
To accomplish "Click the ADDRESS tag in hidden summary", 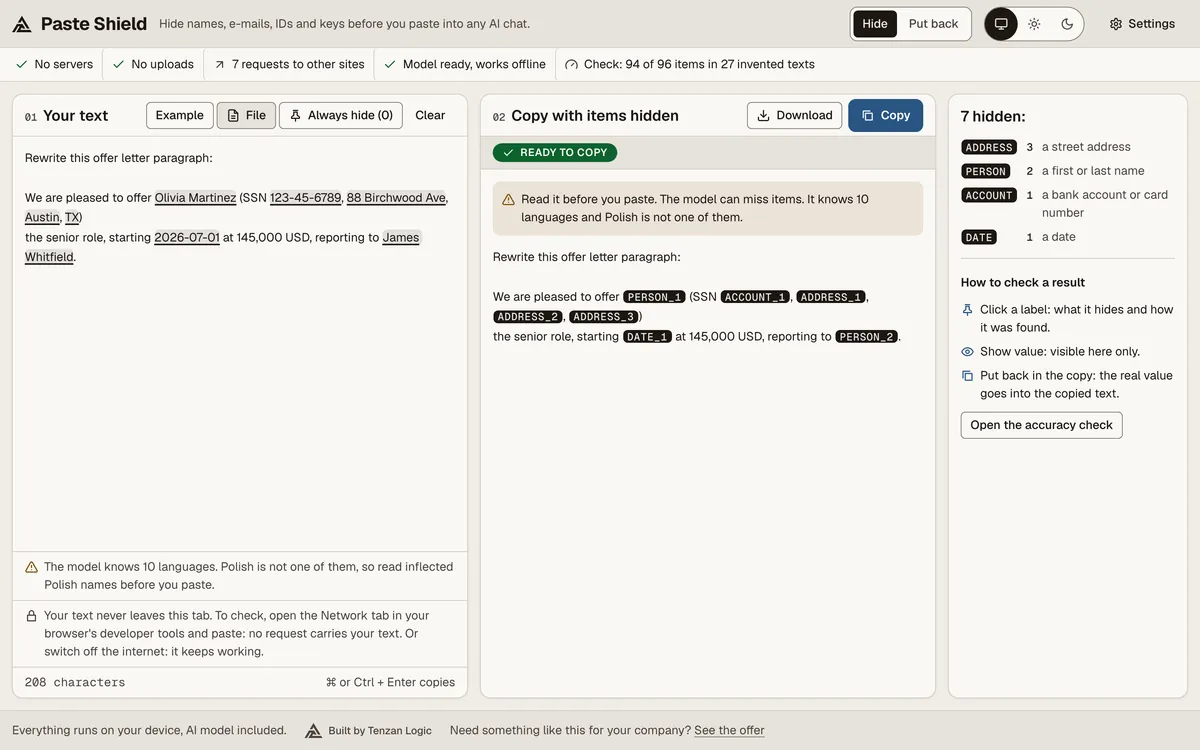I will pyautogui.click(x=989, y=147).
